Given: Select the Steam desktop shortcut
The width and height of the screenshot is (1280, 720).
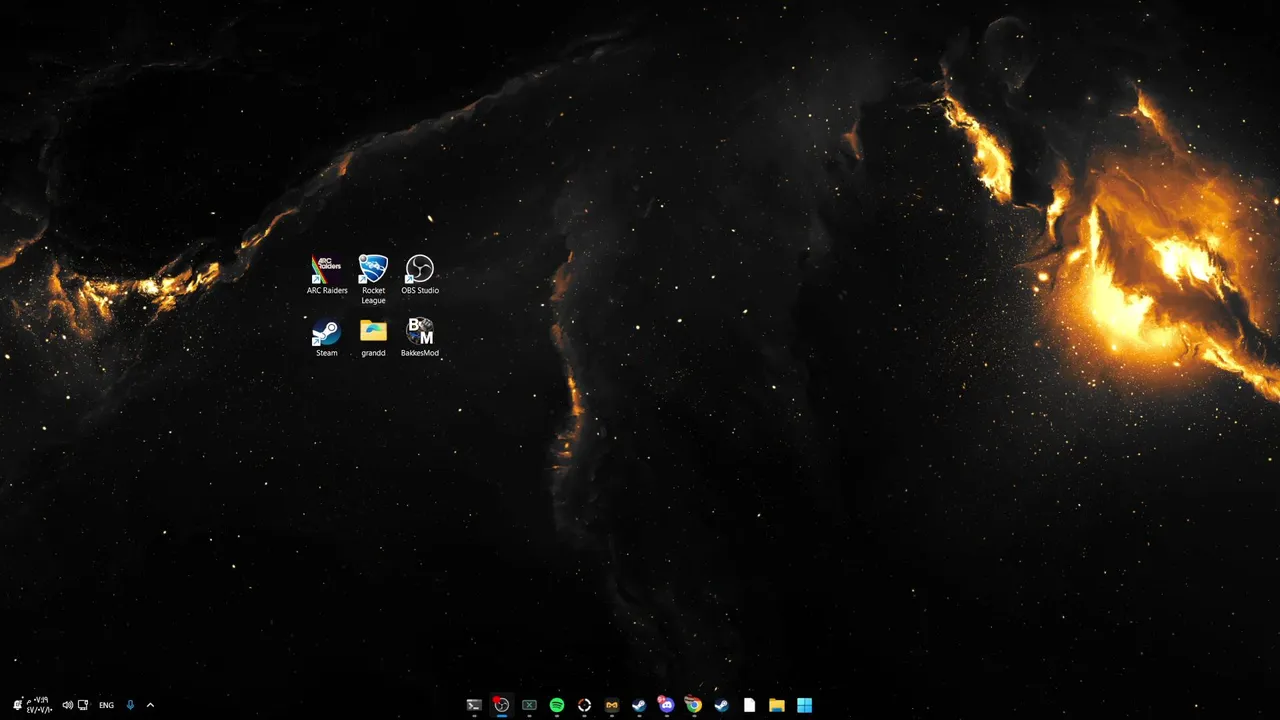Looking at the screenshot, I should point(327,337).
